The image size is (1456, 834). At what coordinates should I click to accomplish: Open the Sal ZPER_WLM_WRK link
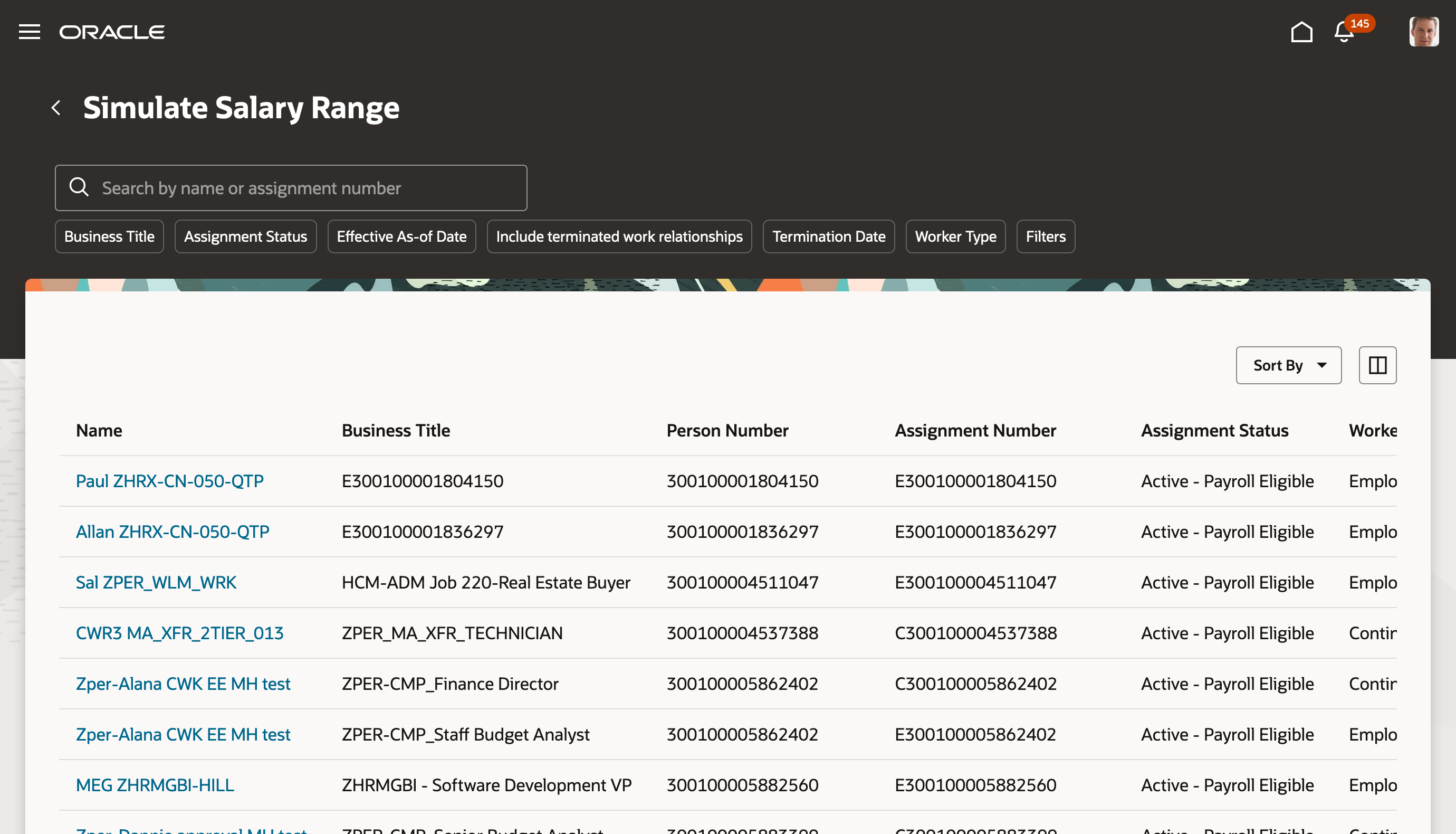[x=156, y=582]
